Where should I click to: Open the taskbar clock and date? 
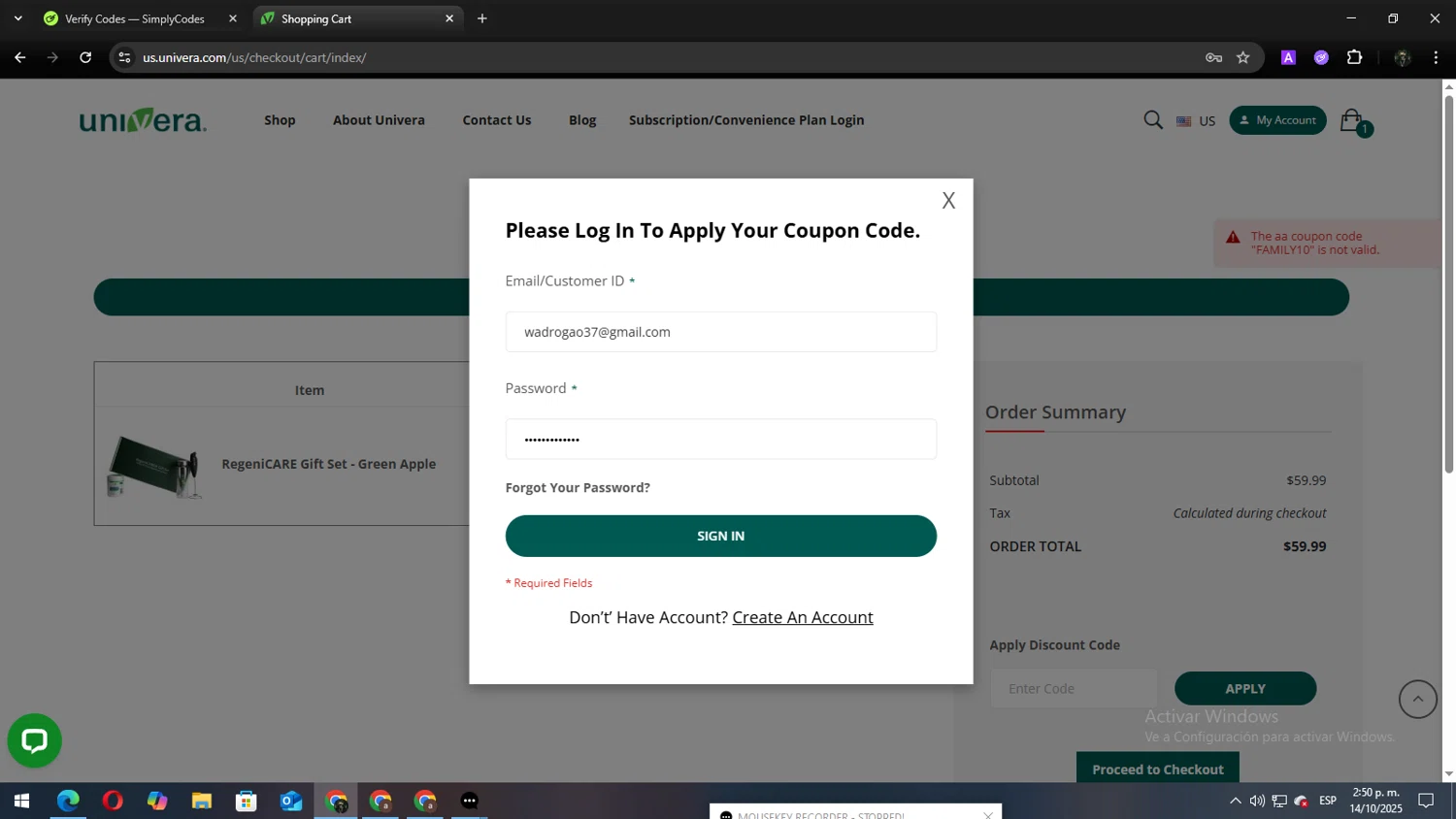pyautogui.click(x=1376, y=801)
